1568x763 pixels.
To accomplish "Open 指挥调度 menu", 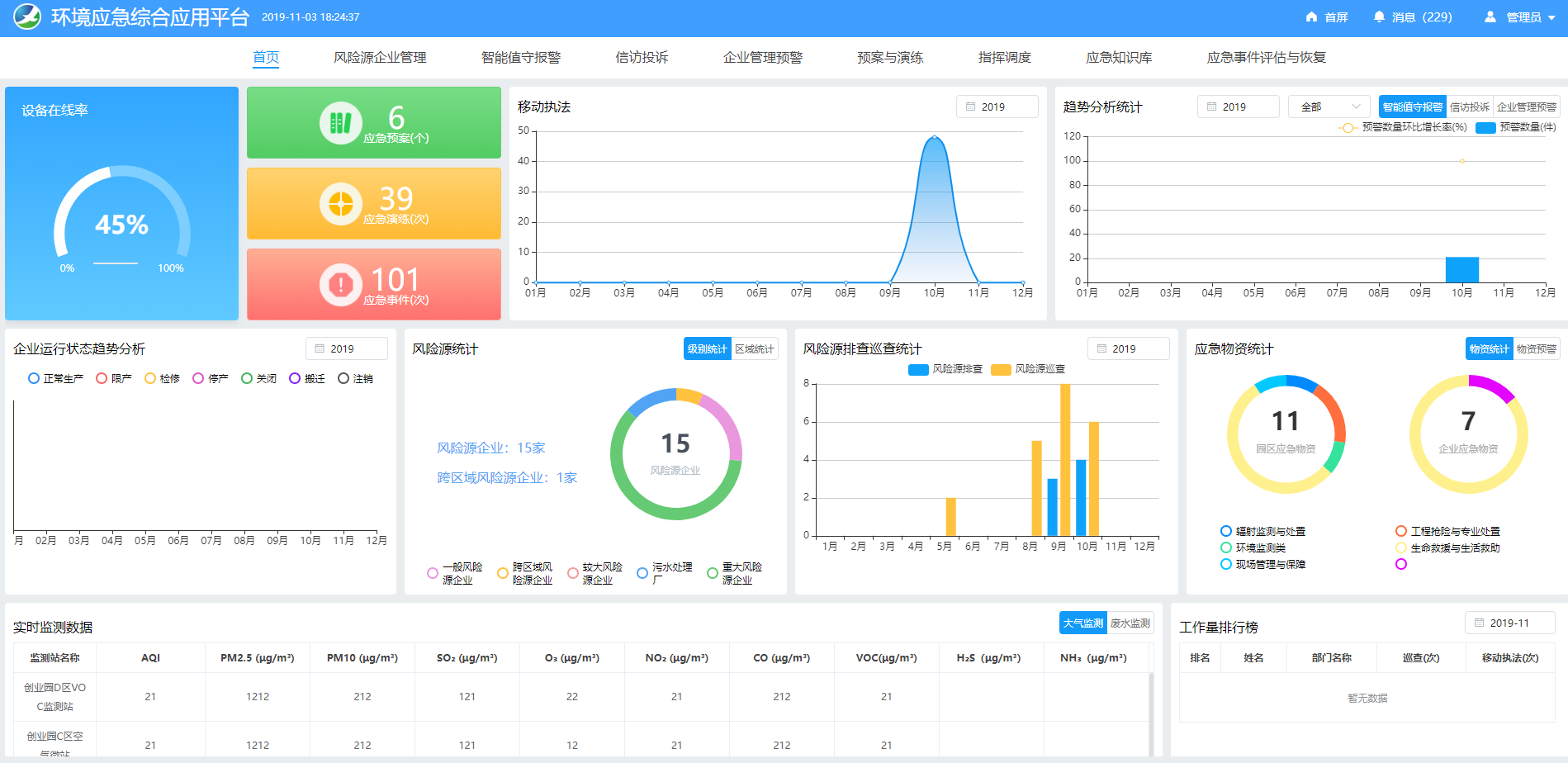I will tap(1005, 57).
